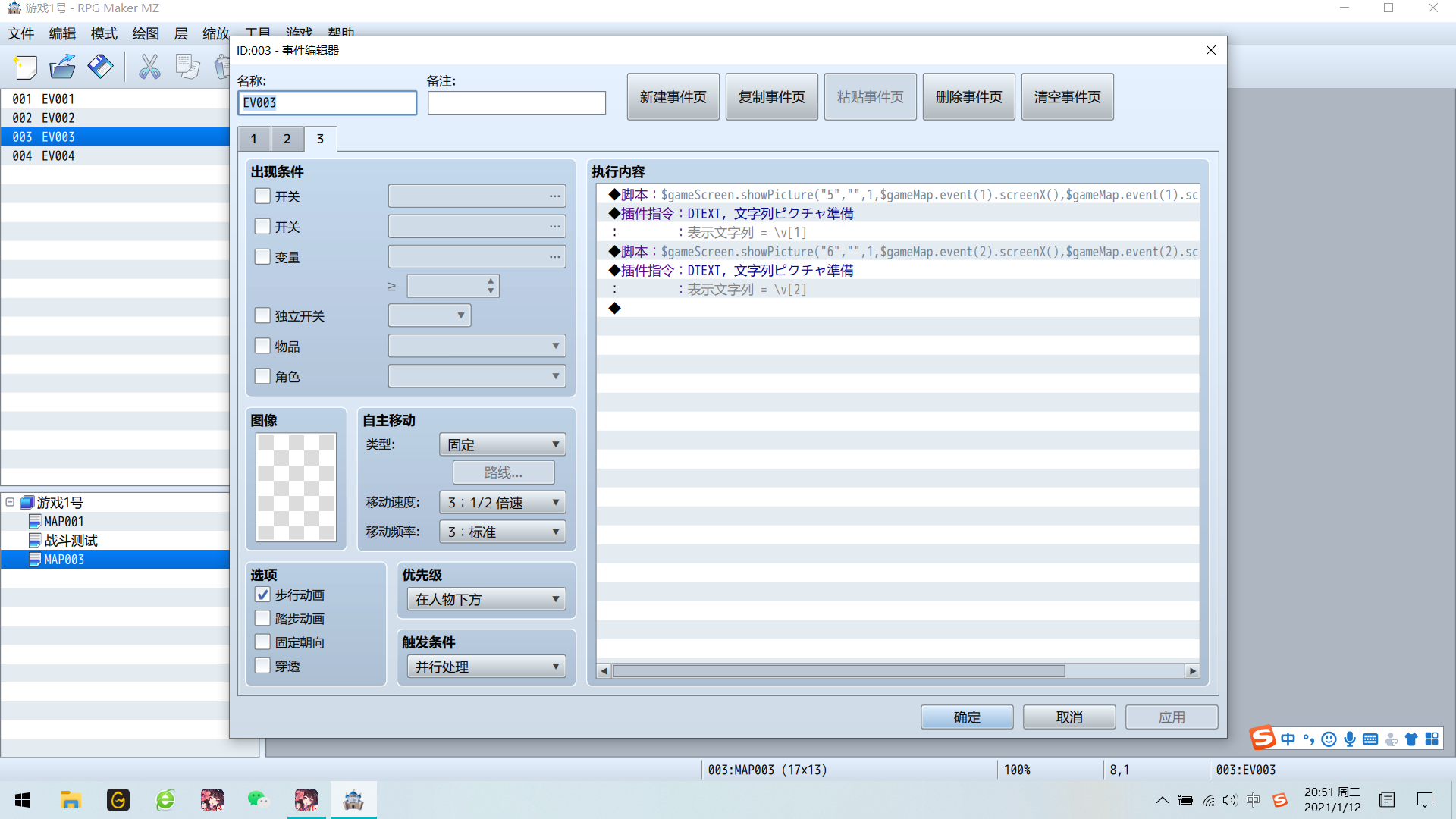Show hidden tray icons chevron

tap(1162, 800)
